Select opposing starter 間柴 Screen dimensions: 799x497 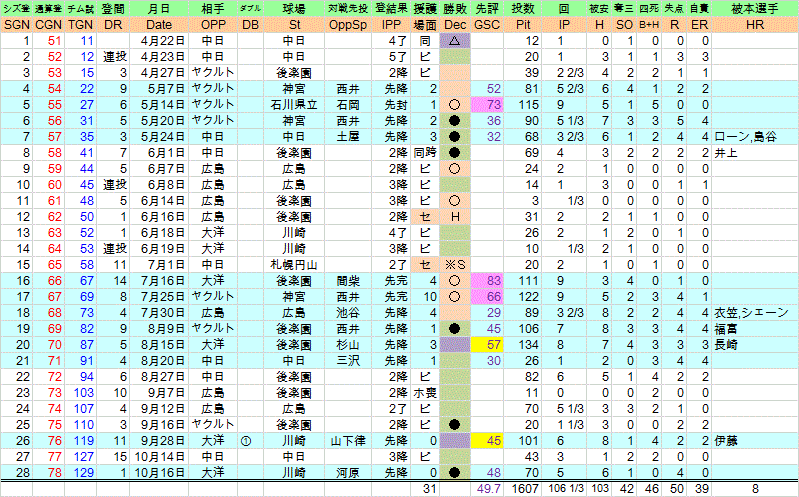[x=348, y=281]
